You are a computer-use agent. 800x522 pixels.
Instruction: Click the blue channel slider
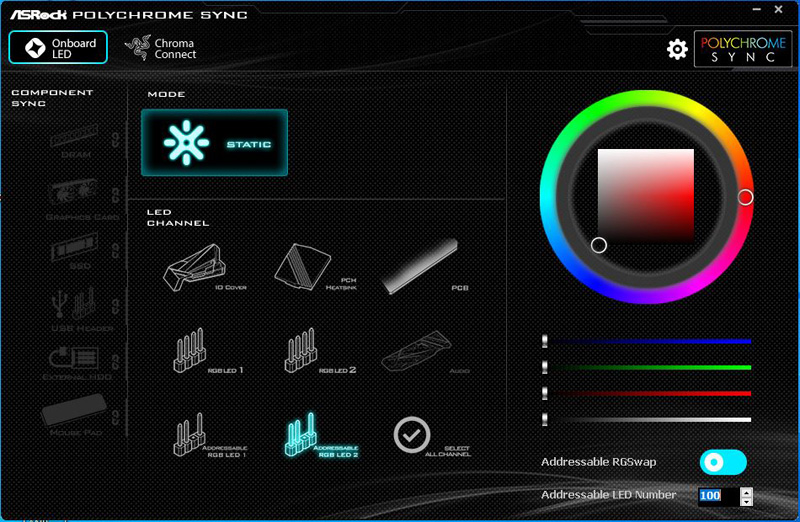[x=647, y=341]
